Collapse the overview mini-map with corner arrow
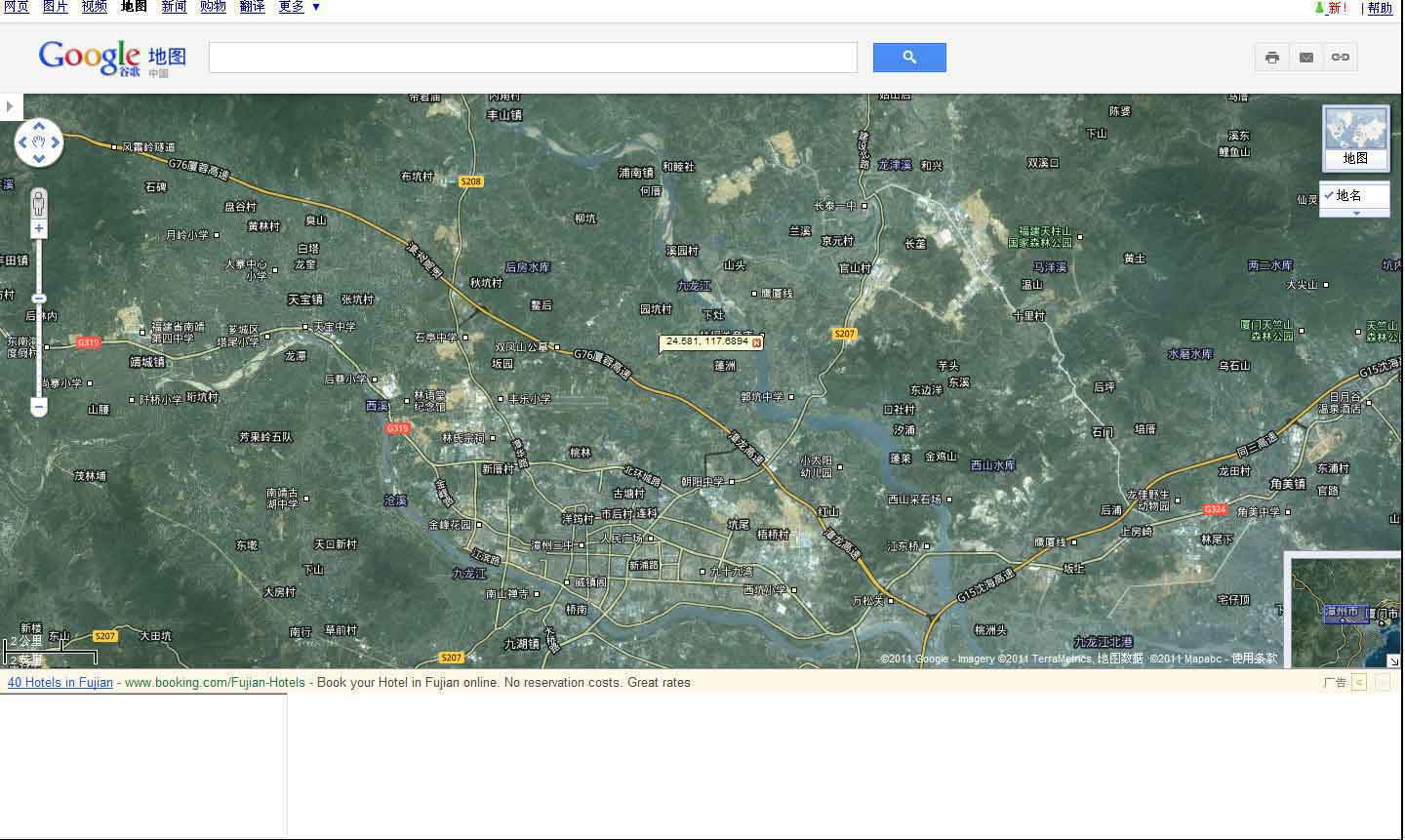 click(1393, 660)
